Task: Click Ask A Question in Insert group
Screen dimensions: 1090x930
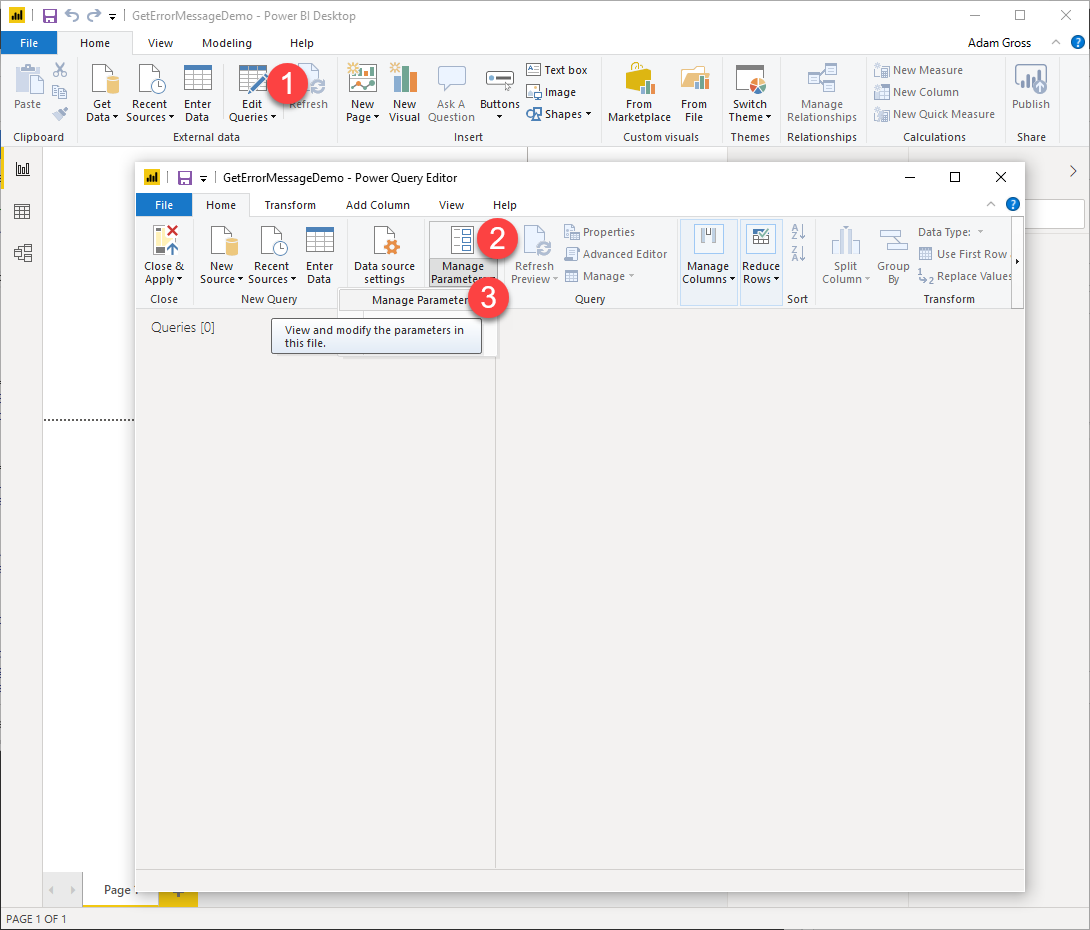Action: tap(451, 93)
